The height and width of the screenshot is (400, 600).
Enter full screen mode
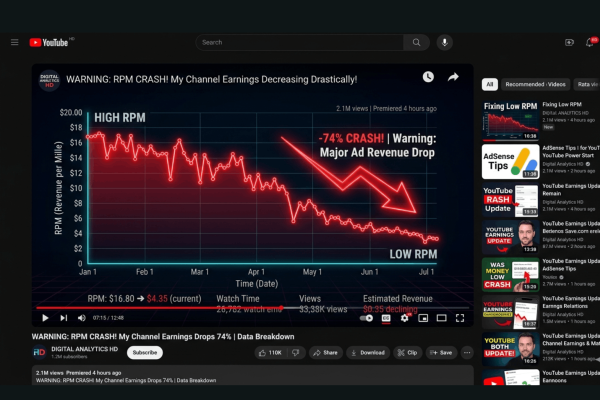pos(460,318)
